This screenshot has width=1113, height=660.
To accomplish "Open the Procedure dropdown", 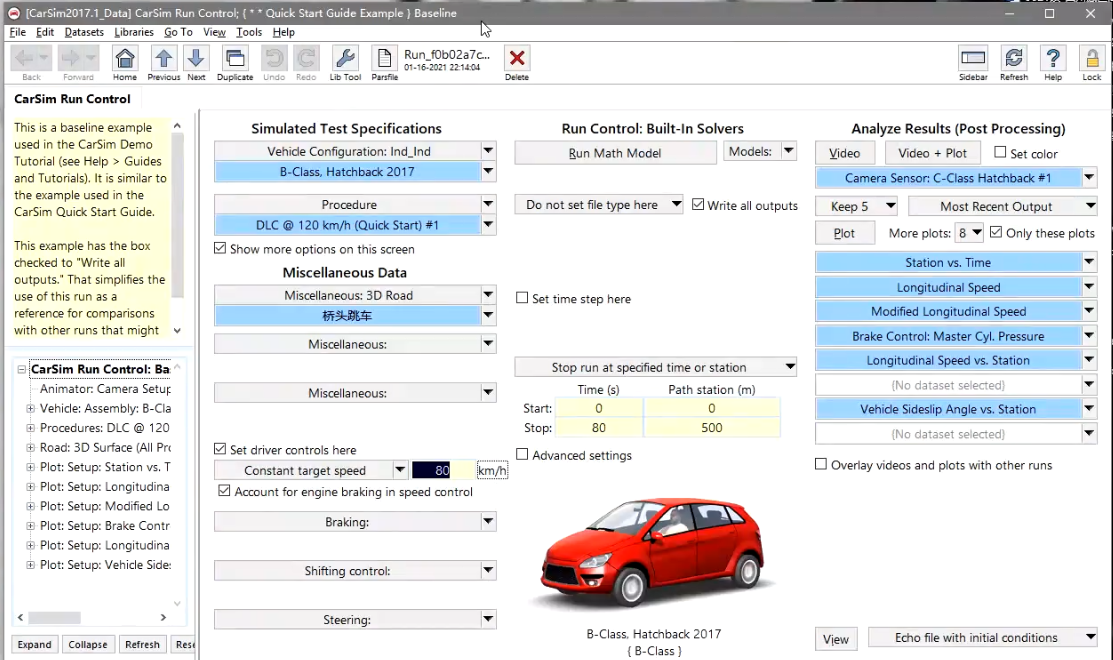I will 488,204.
